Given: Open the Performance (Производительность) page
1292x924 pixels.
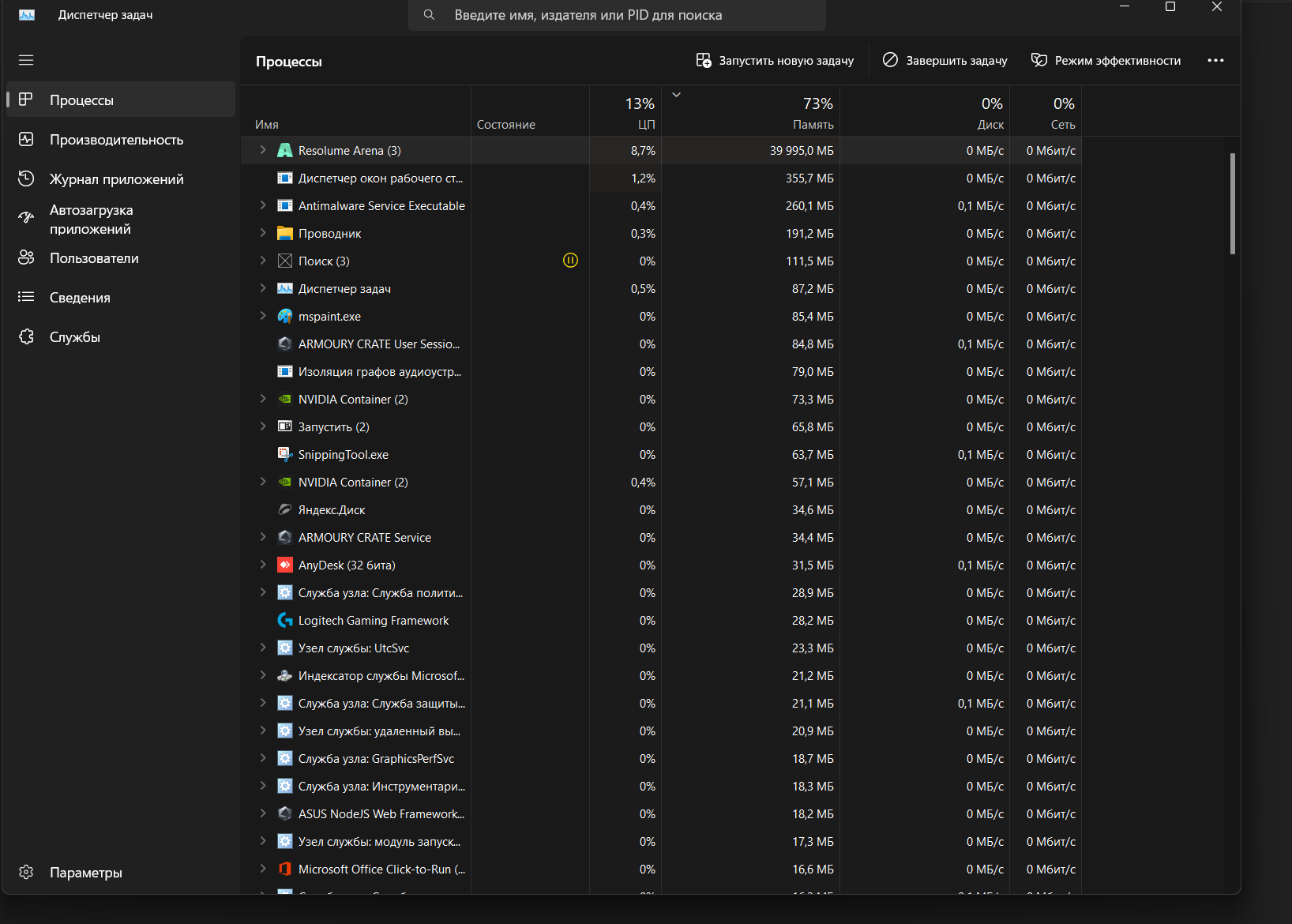Looking at the screenshot, I should pyautogui.click(x=116, y=140).
